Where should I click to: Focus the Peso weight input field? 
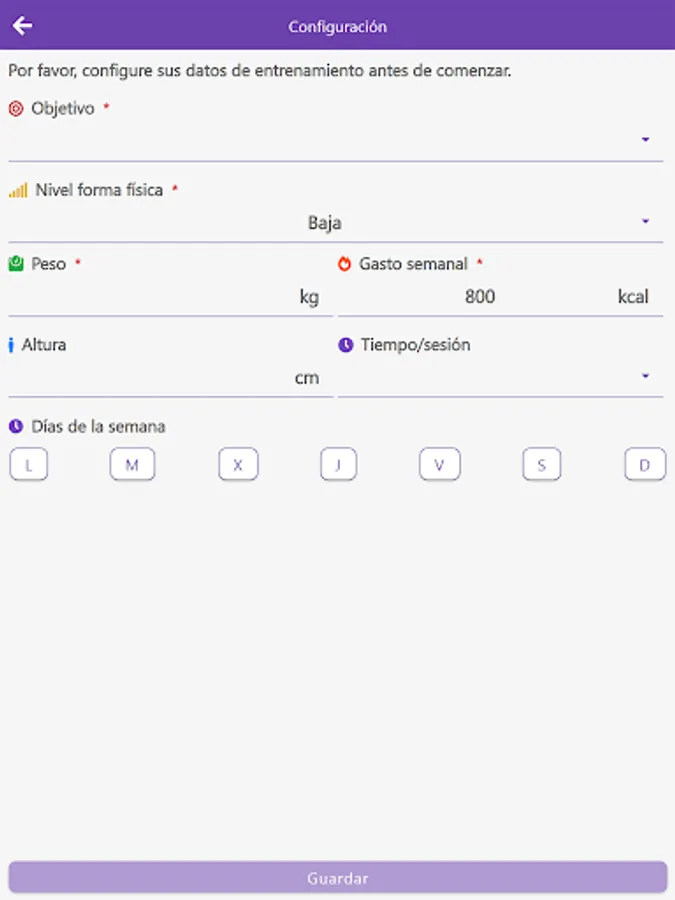150,297
